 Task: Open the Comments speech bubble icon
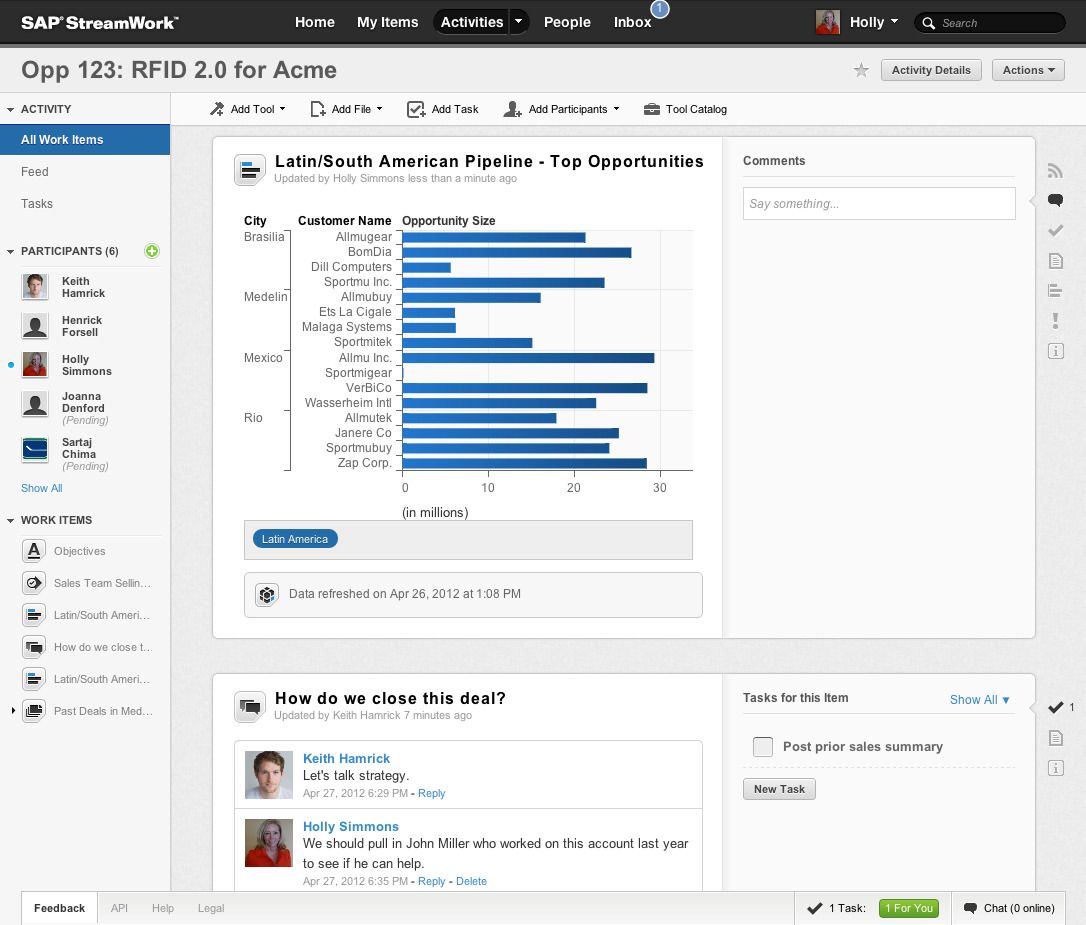pos(1055,200)
